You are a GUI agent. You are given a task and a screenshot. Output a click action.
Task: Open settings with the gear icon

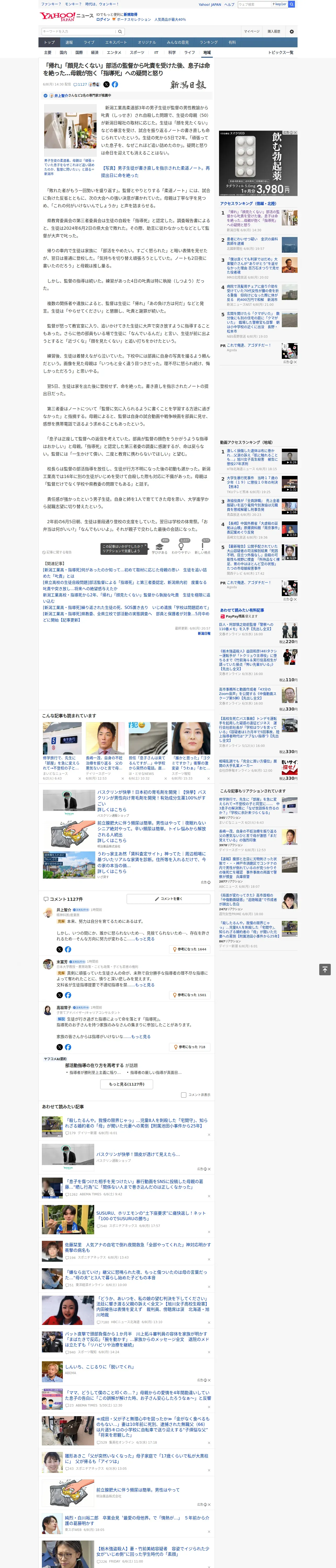click(292, 31)
